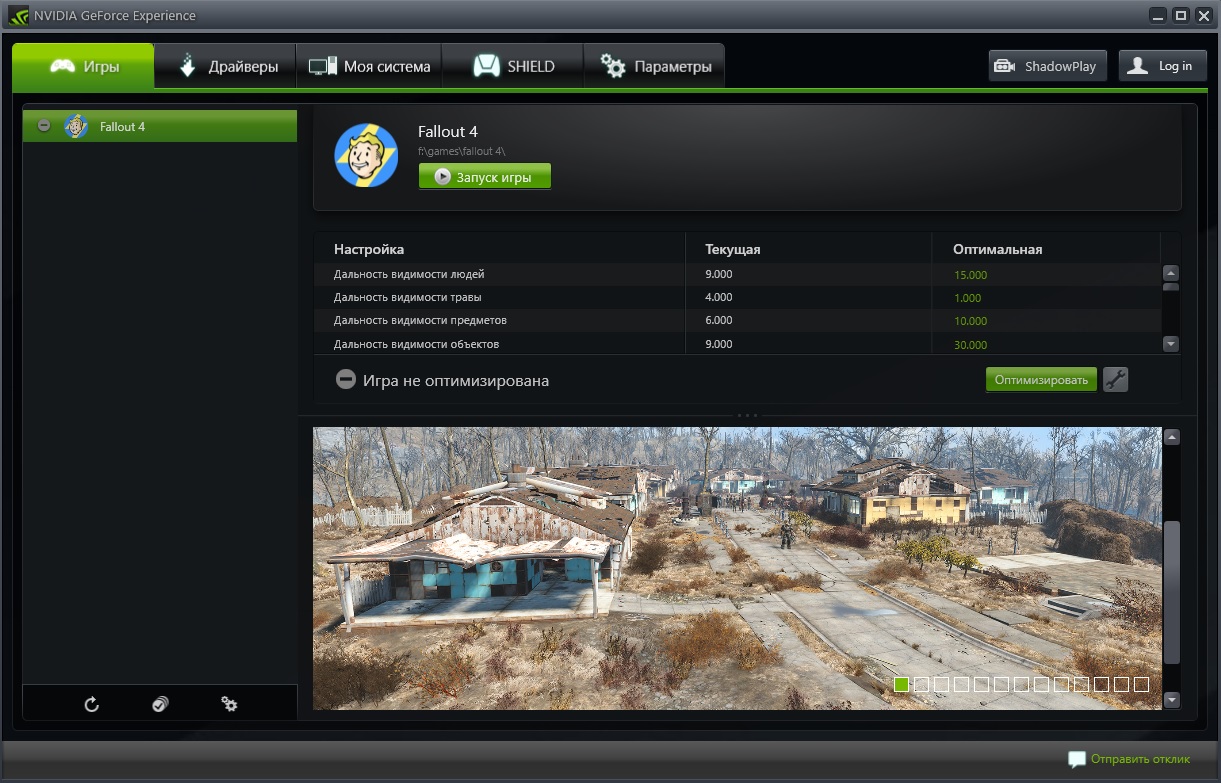Switch to the SHIELD tab
This screenshot has width=1221, height=783.
tap(512, 66)
